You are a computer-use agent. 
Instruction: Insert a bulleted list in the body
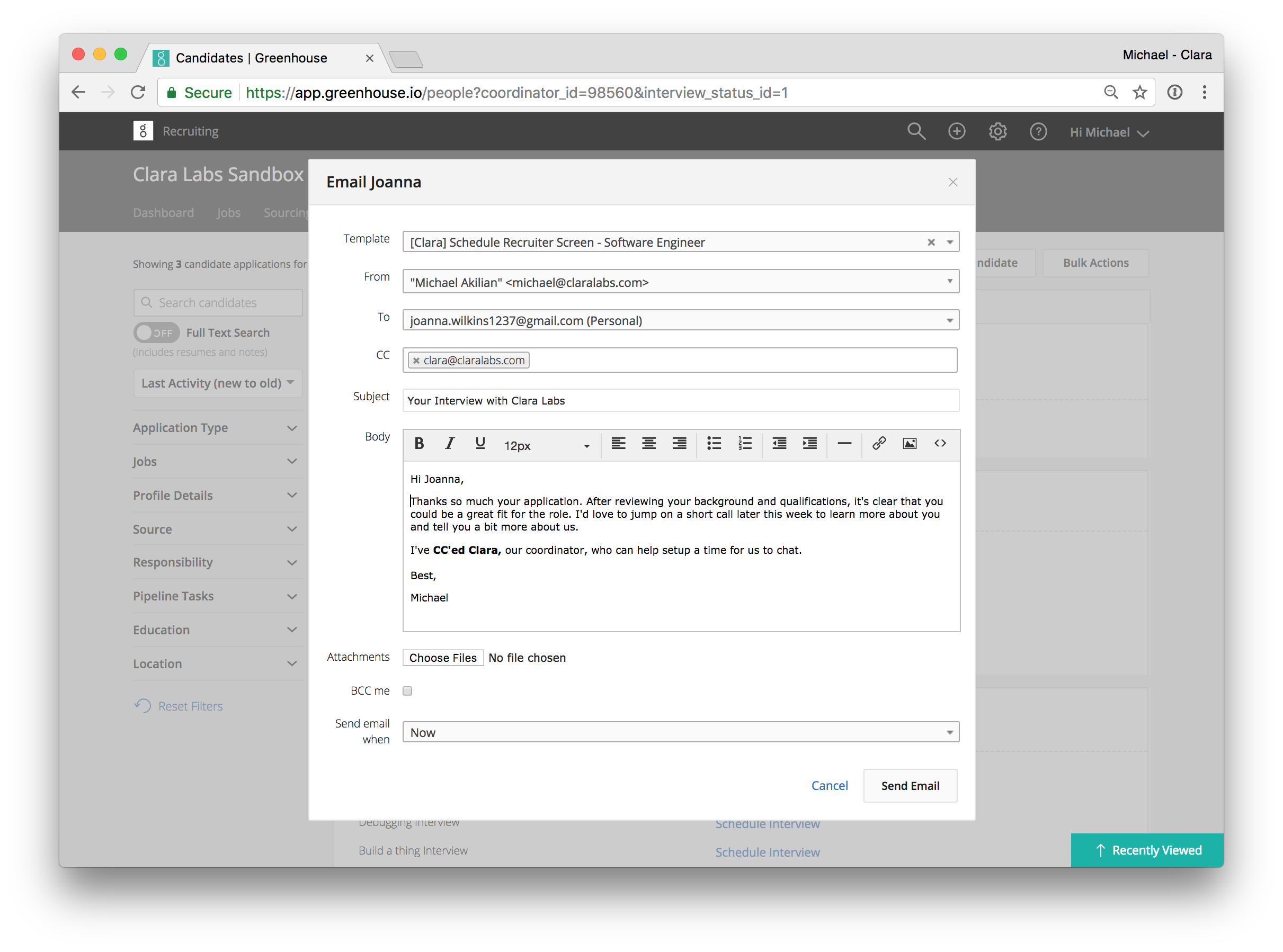coord(714,443)
